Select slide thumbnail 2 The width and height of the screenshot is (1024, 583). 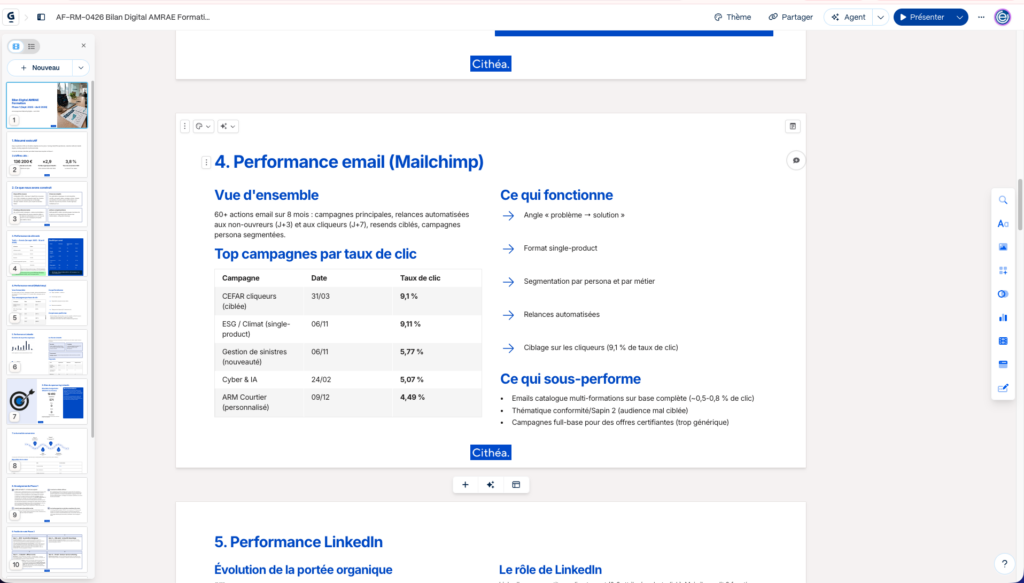47,155
